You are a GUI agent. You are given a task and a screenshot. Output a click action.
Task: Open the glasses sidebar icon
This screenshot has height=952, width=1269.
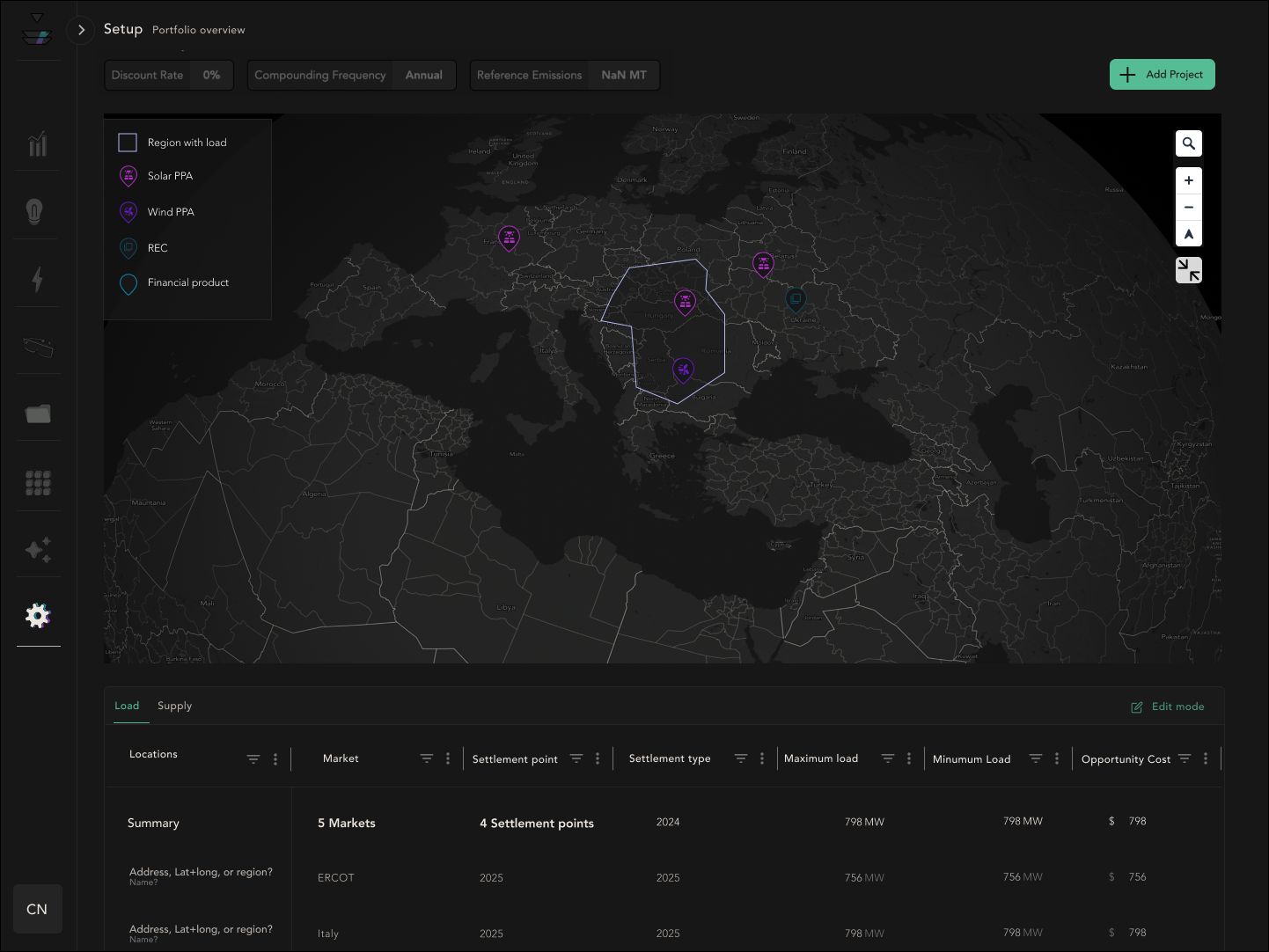pyautogui.click(x=38, y=347)
